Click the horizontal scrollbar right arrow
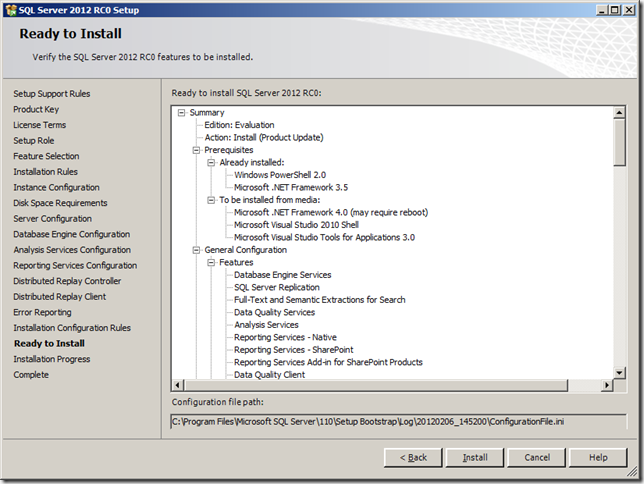 click(607, 385)
